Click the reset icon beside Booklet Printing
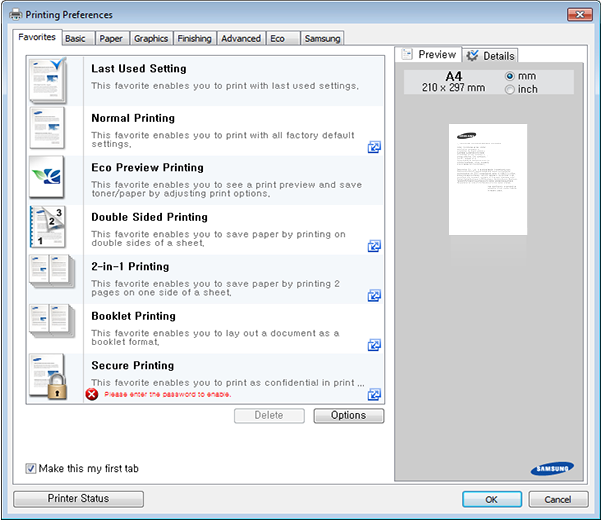Screen dimensions: 601x521 pos(374,345)
